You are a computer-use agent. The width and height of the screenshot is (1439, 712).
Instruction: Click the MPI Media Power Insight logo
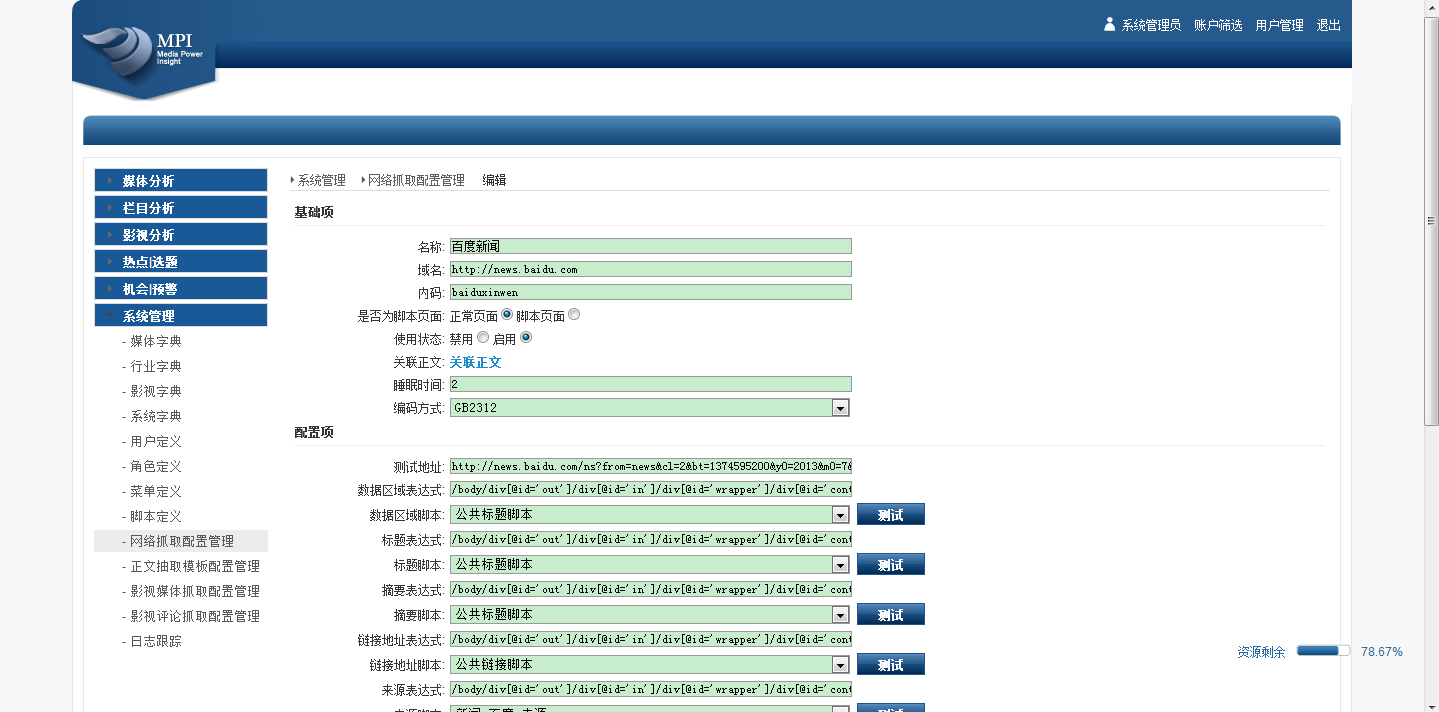click(x=146, y=50)
